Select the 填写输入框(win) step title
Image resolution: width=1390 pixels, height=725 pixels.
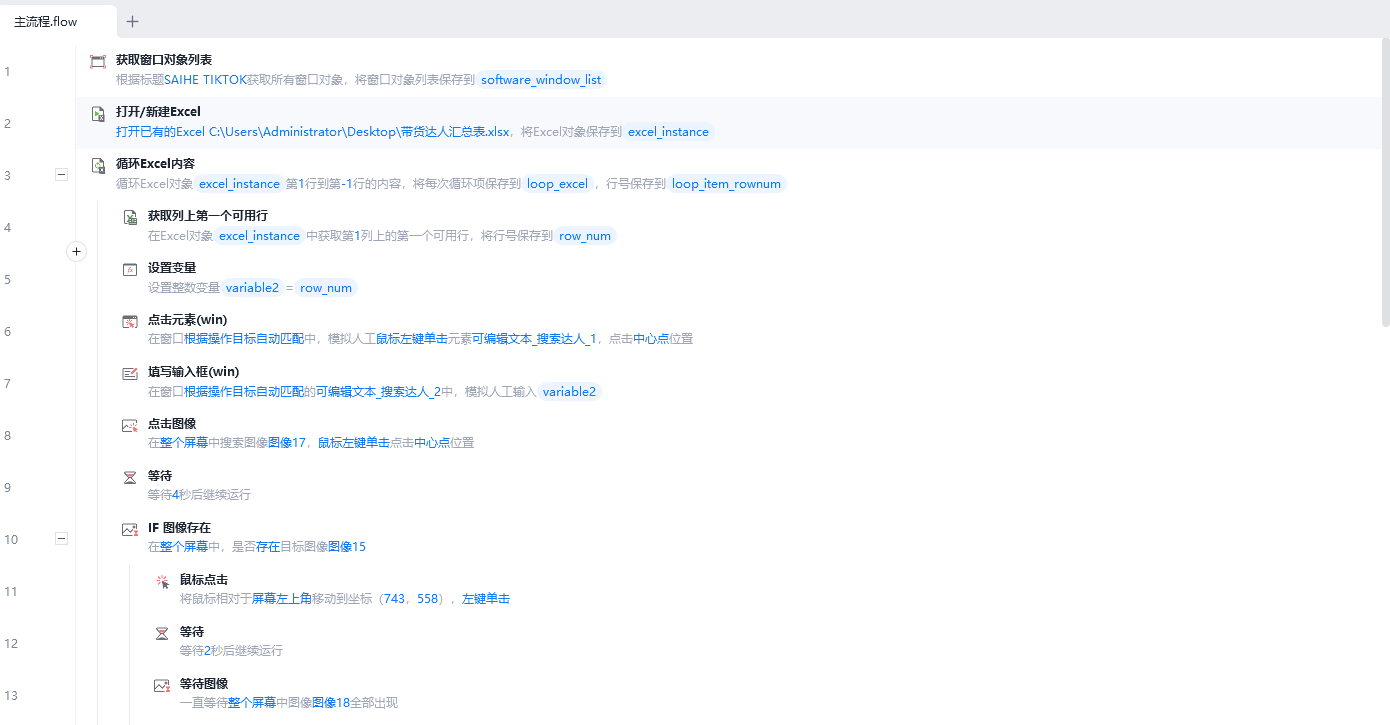tap(194, 372)
